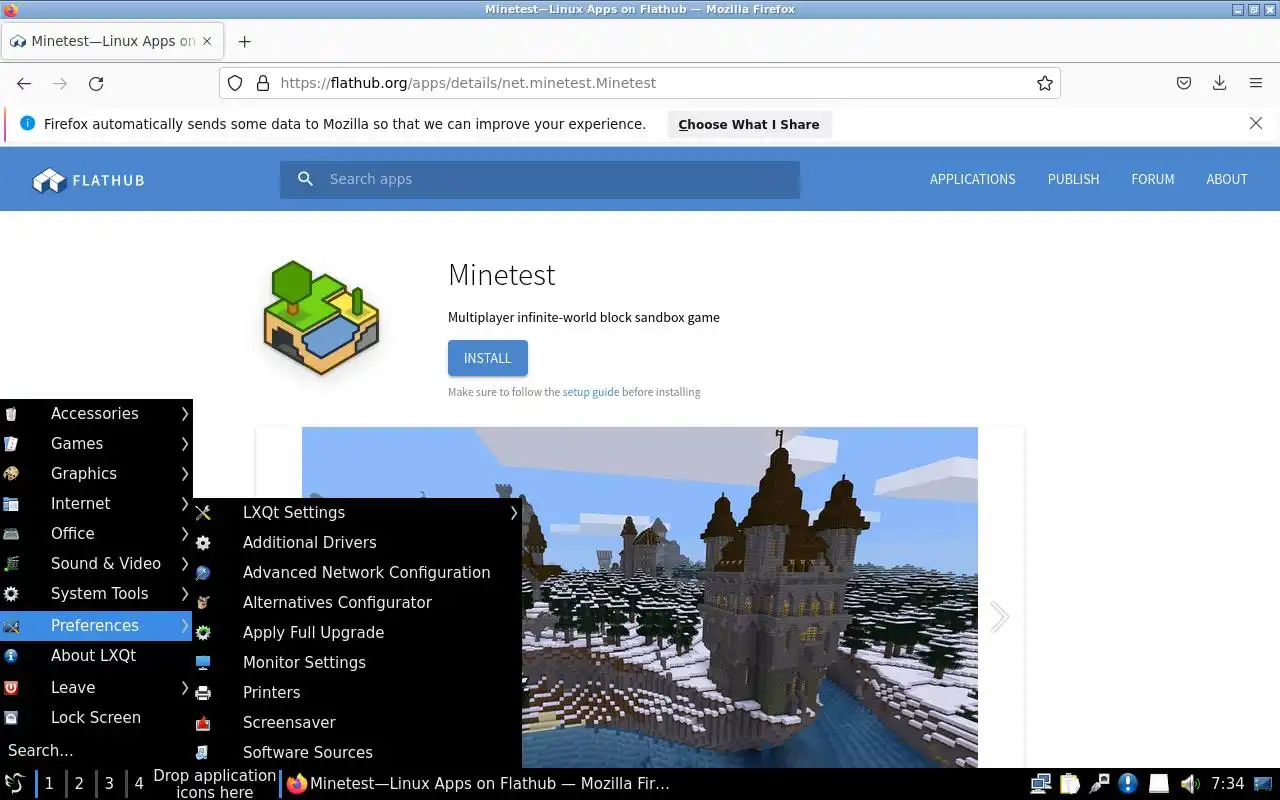Show next screenshot with right chevron
The height and width of the screenshot is (800, 1280).
click(x=999, y=617)
